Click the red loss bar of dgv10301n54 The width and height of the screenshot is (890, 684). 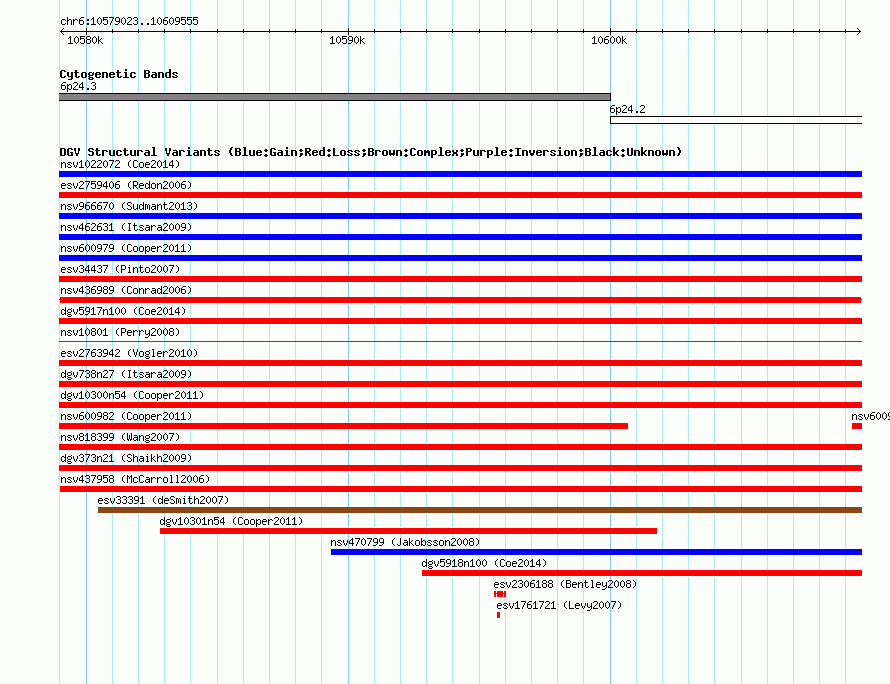408,531
